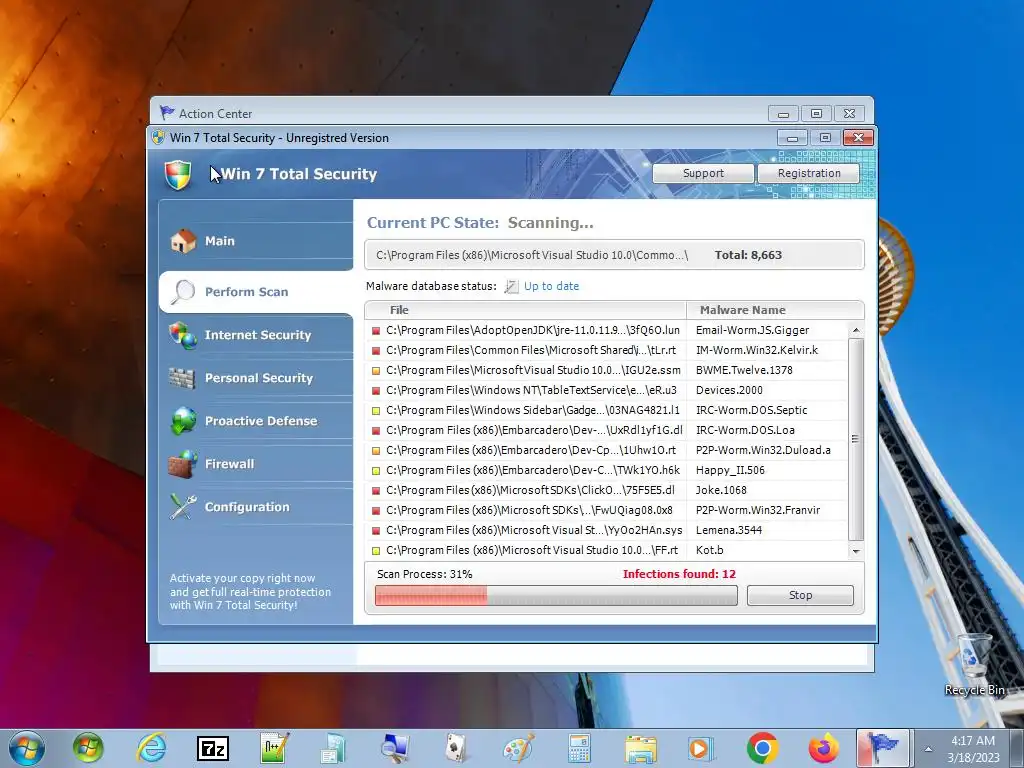Open Proactive Defense in the sidebar
1024x768 pixels.
click(256, 421)
